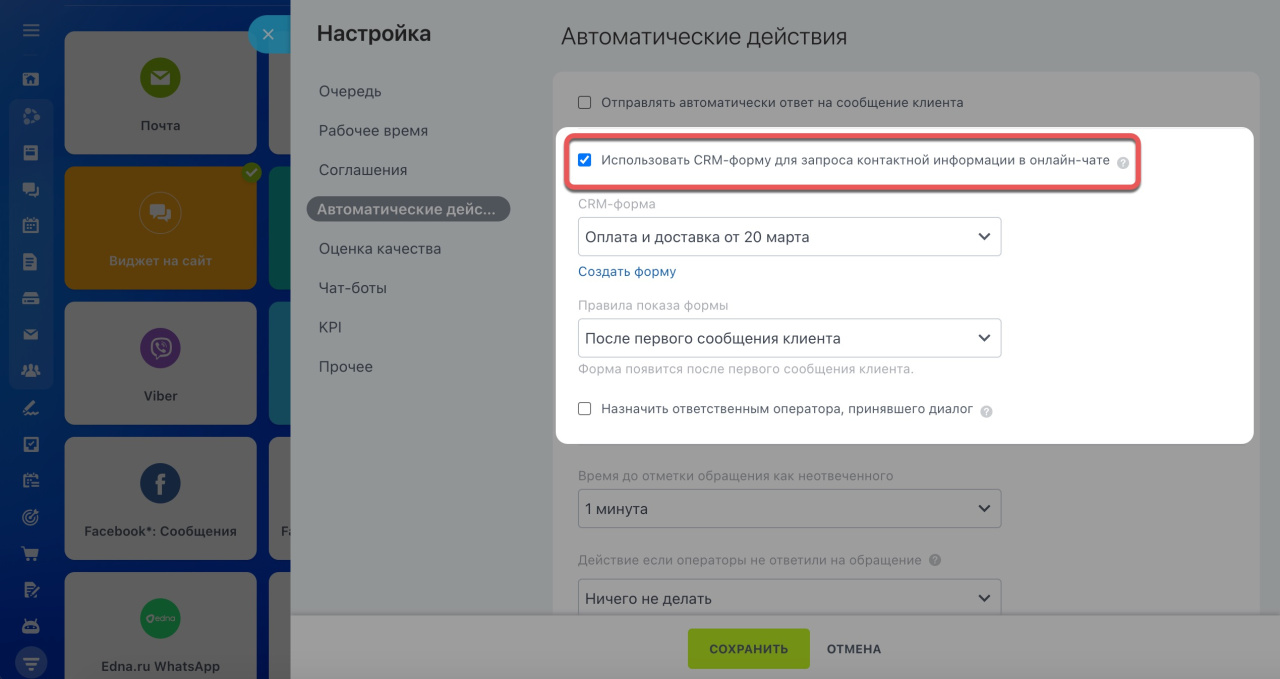Image resolution: width=1280 pixels, height=679 pixels.
Task: Open the funnel icon at sidebar bottom
Action: point(31,662)
